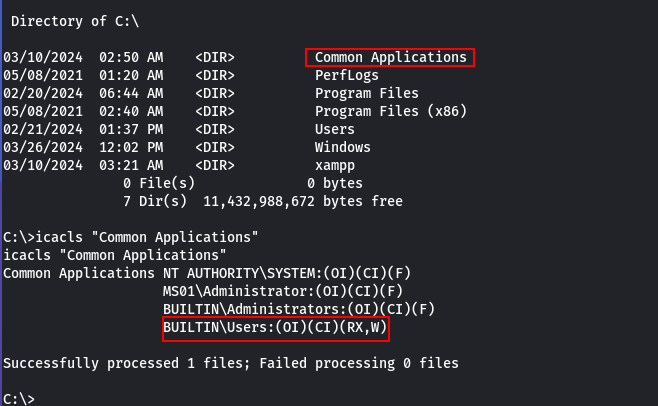This screenshot has width=658, height=406.
Task: Click the NT AUTHORITY\SYSTEM permission entry
Action: coord(287,274)
